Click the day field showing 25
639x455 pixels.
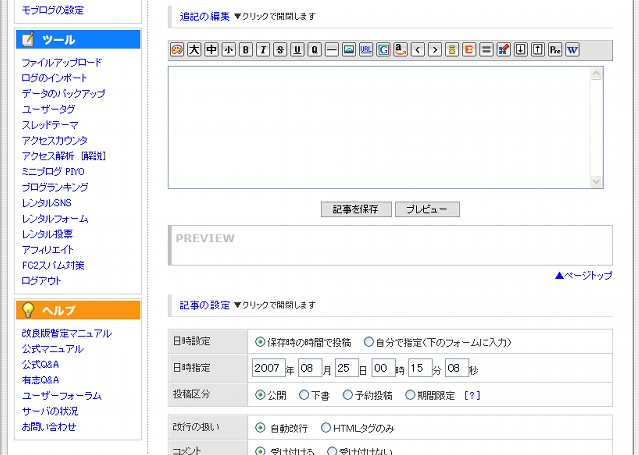coord(347,368)
